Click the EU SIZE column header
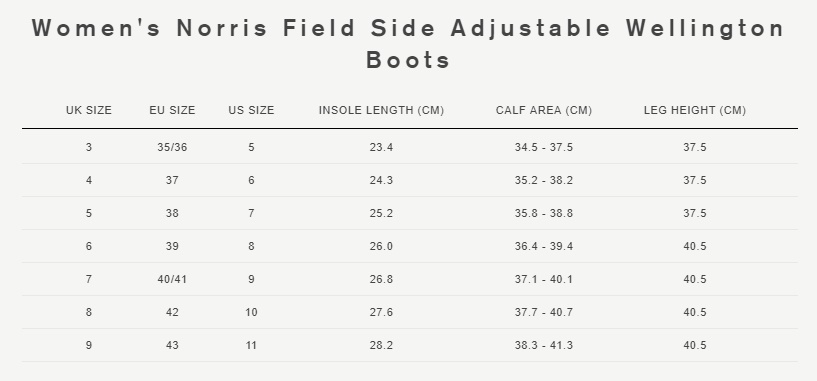Image resolution: width=817 pixels, height=381 pixels. [172, 110]
